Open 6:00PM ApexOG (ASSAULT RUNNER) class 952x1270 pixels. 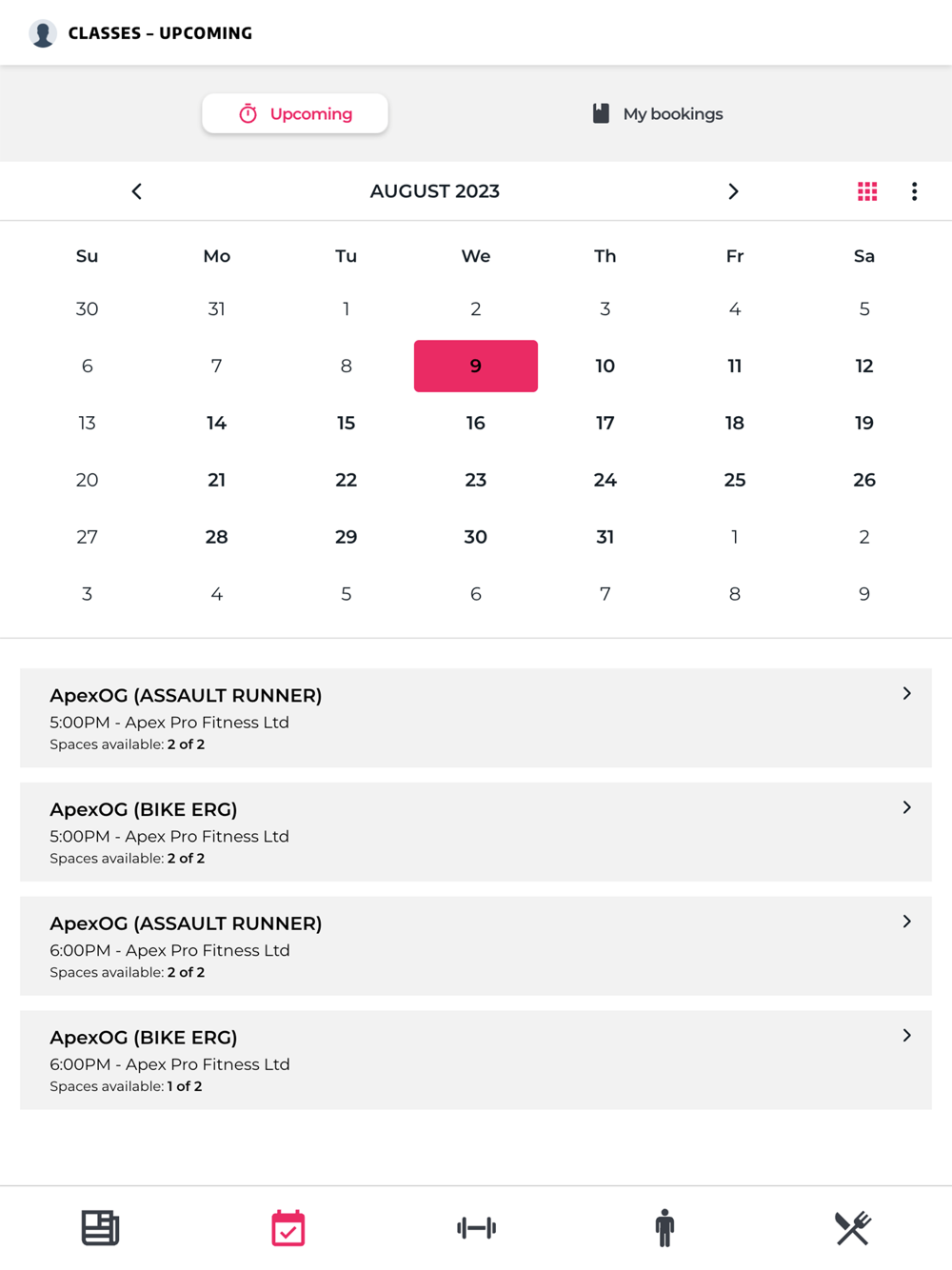coord(476,945)
